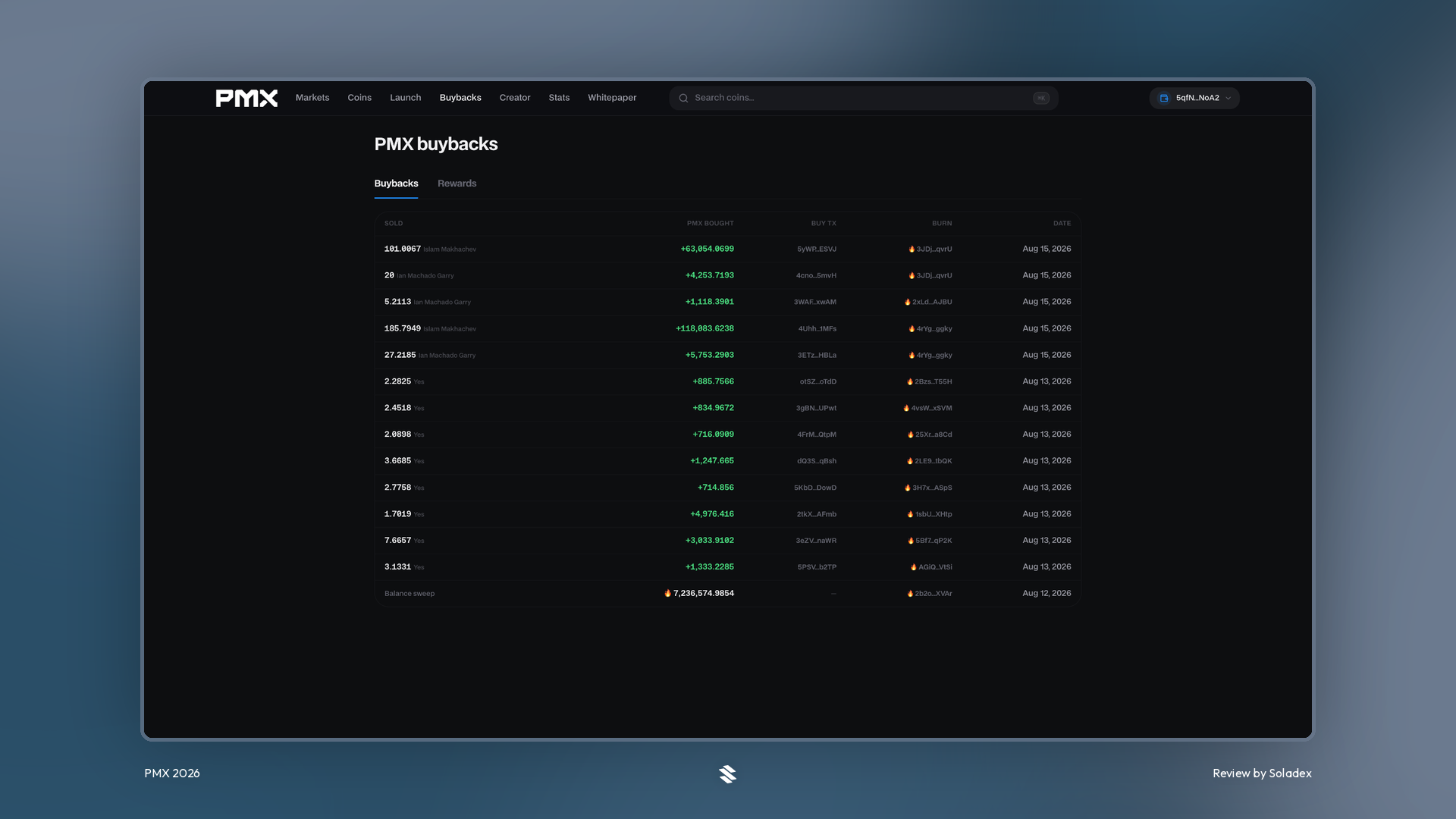Image resolution: width=1456 pixels, height=819 pixels.
Task: Click the search magnifier icon
Action: pos(683,98)
